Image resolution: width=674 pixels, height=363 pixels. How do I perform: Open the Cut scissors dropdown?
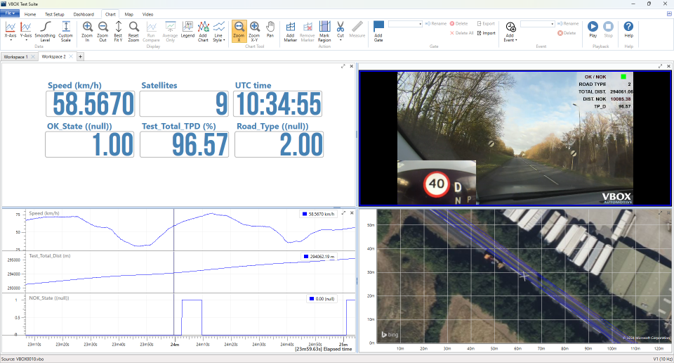click(x=340, y=31)
